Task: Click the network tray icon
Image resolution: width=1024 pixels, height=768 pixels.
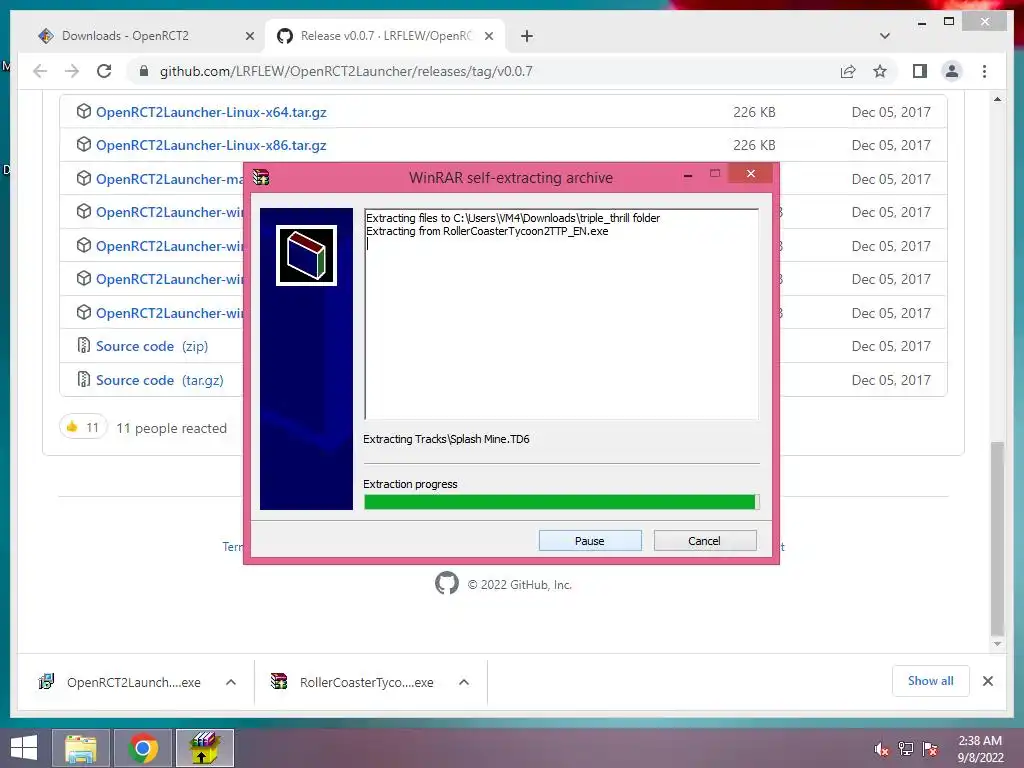Action: (x=906, y=749)
